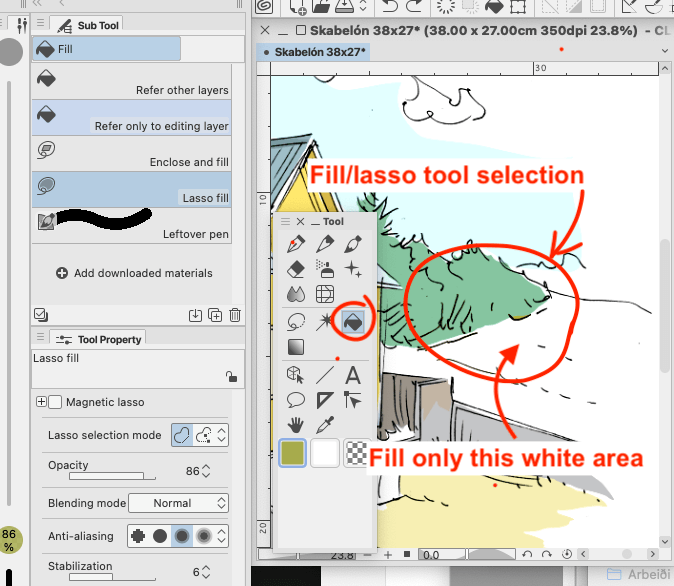Select the Figure line tool
Viewport: 674px width, 586px height.
[x=325, y=374]
